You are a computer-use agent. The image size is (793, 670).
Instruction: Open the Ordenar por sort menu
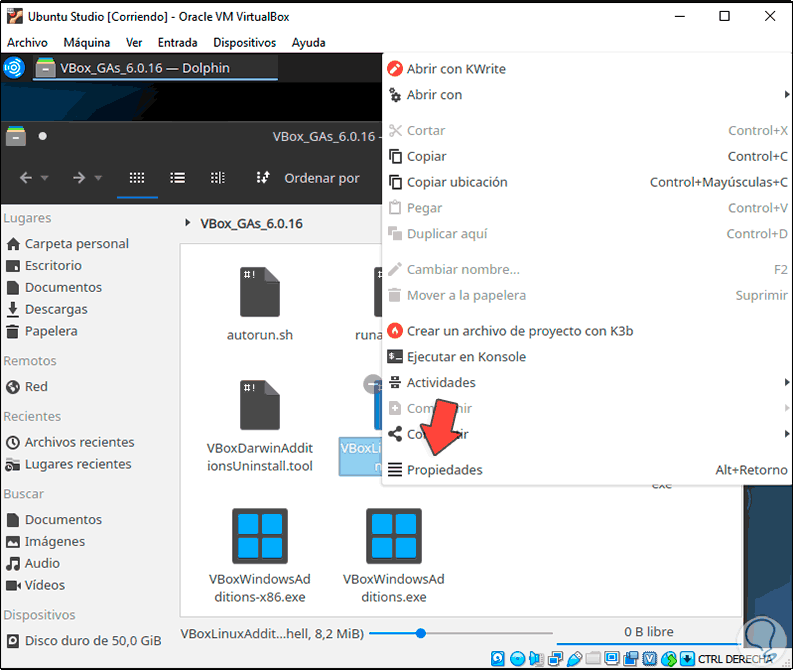point(308,178)
